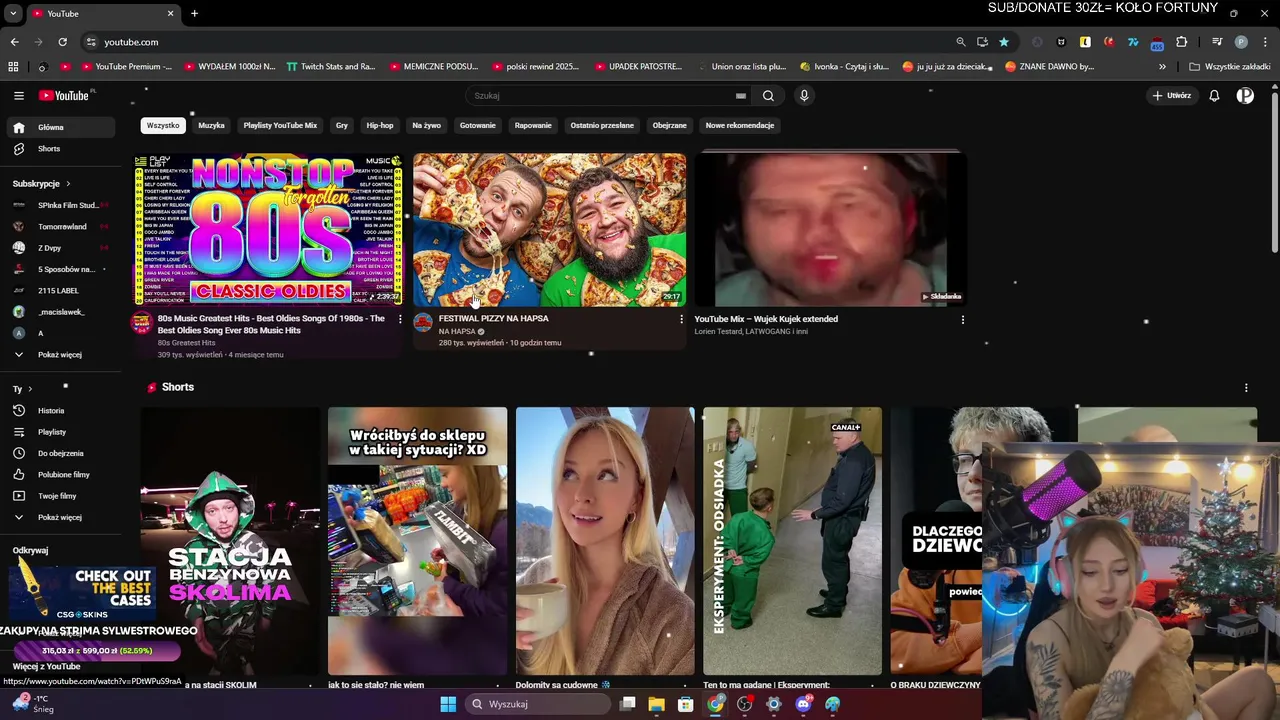Open Wszystkie zakładki folder
Image resolution: width=1280 pixels, height=720 pixels.
pos(1229,67)
